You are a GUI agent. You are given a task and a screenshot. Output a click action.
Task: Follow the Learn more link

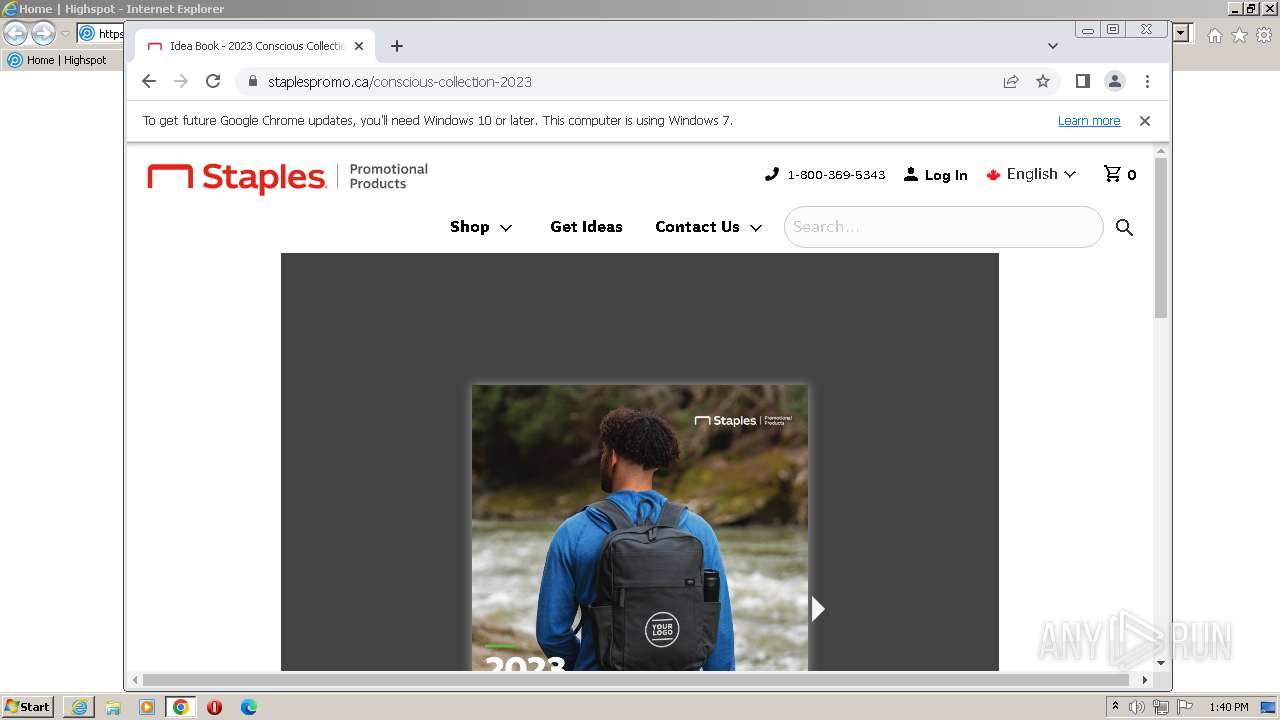1089,121
